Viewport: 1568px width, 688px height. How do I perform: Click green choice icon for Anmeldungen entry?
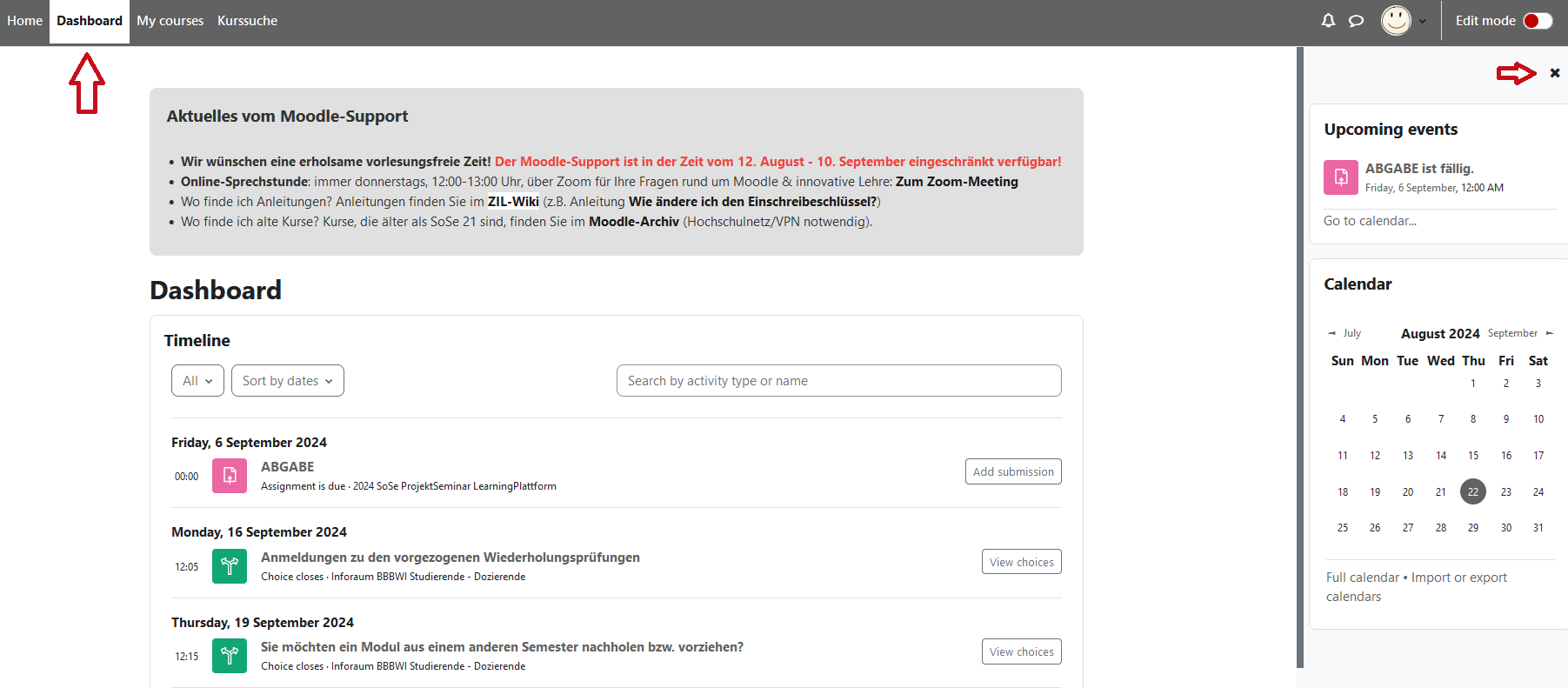(230, 566)
